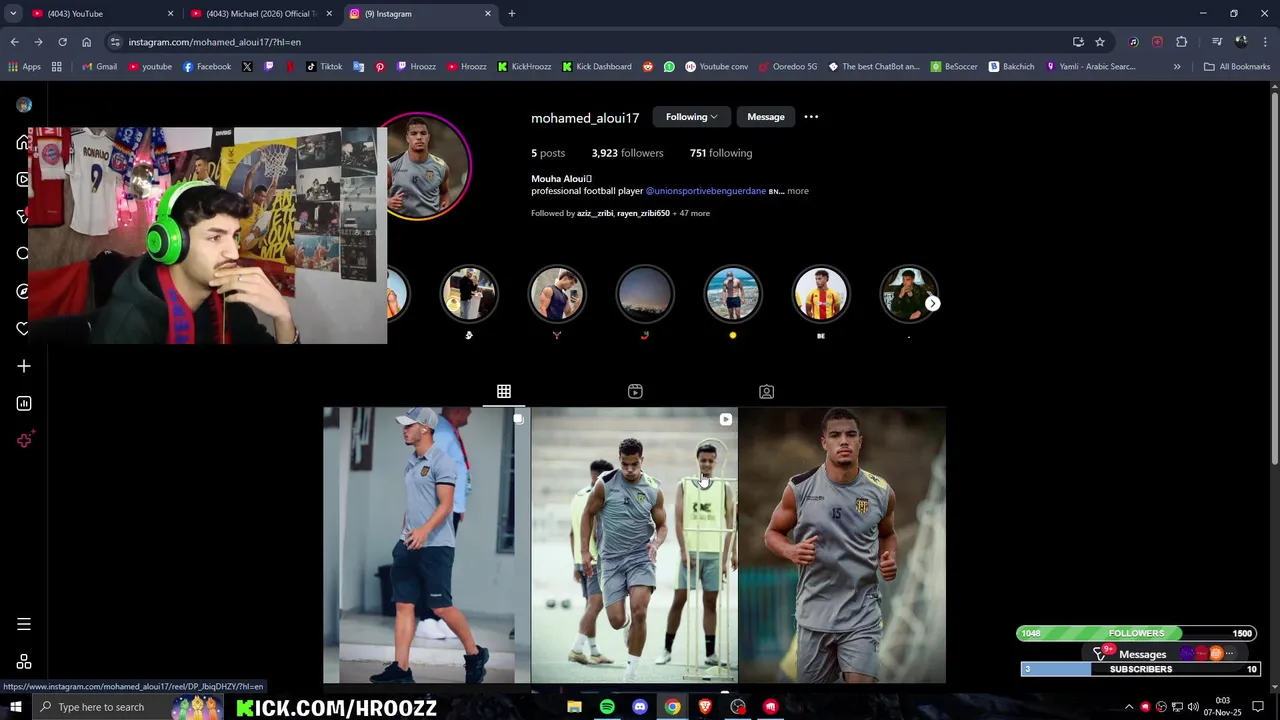Viewport: 1280px width, 720px height.
Task: Reload the page
Action: [x=62, y=42]
